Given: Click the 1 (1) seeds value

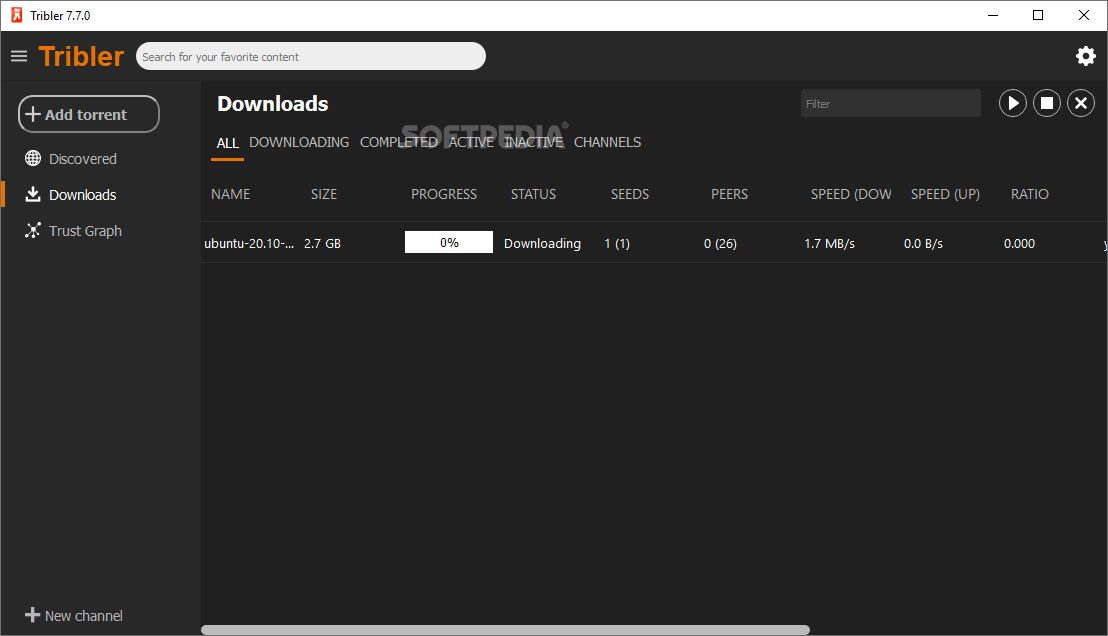Looking at the screenshot, I should (x=617, y=243).
